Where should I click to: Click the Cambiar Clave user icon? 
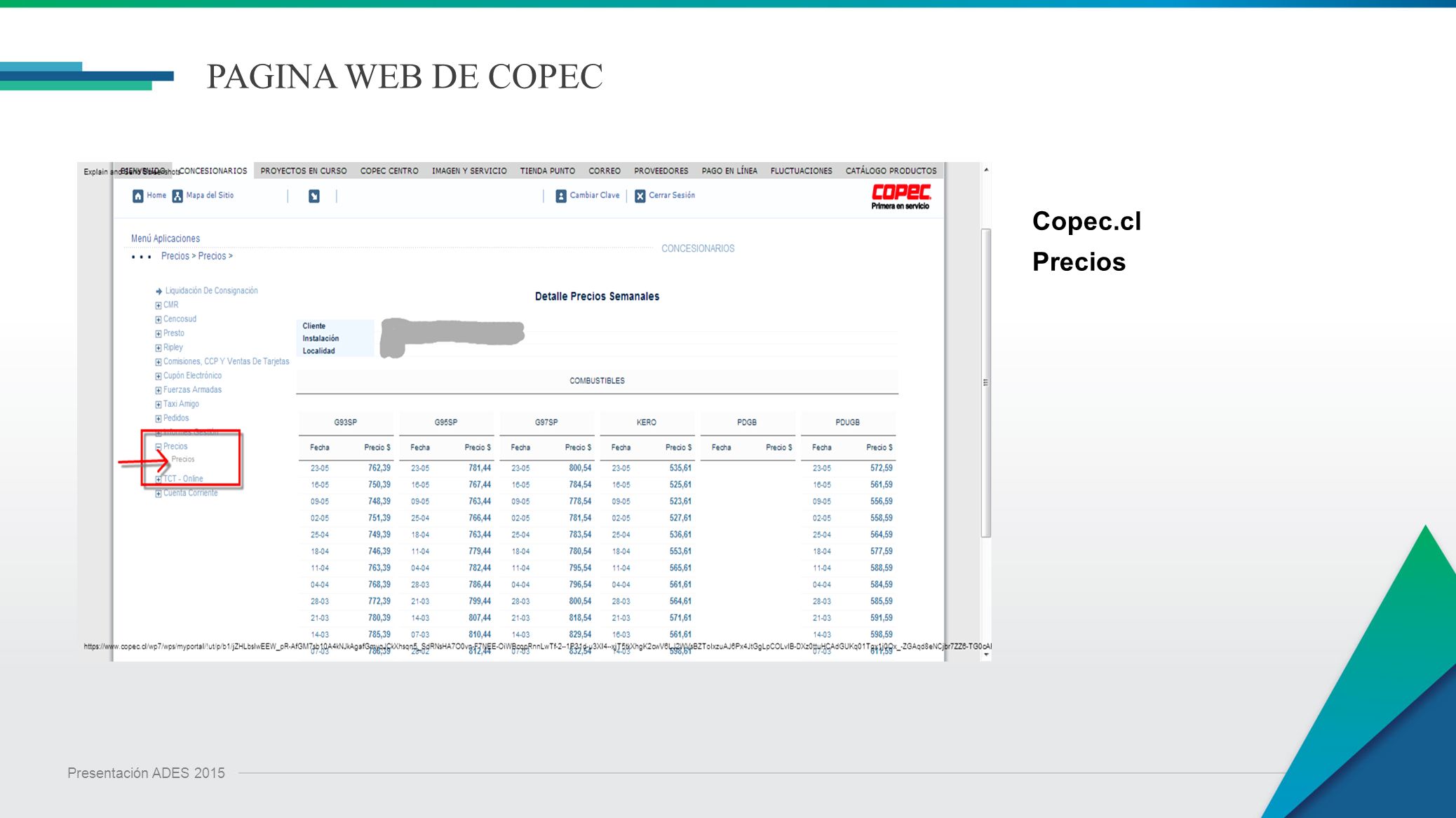click(561, 196)
